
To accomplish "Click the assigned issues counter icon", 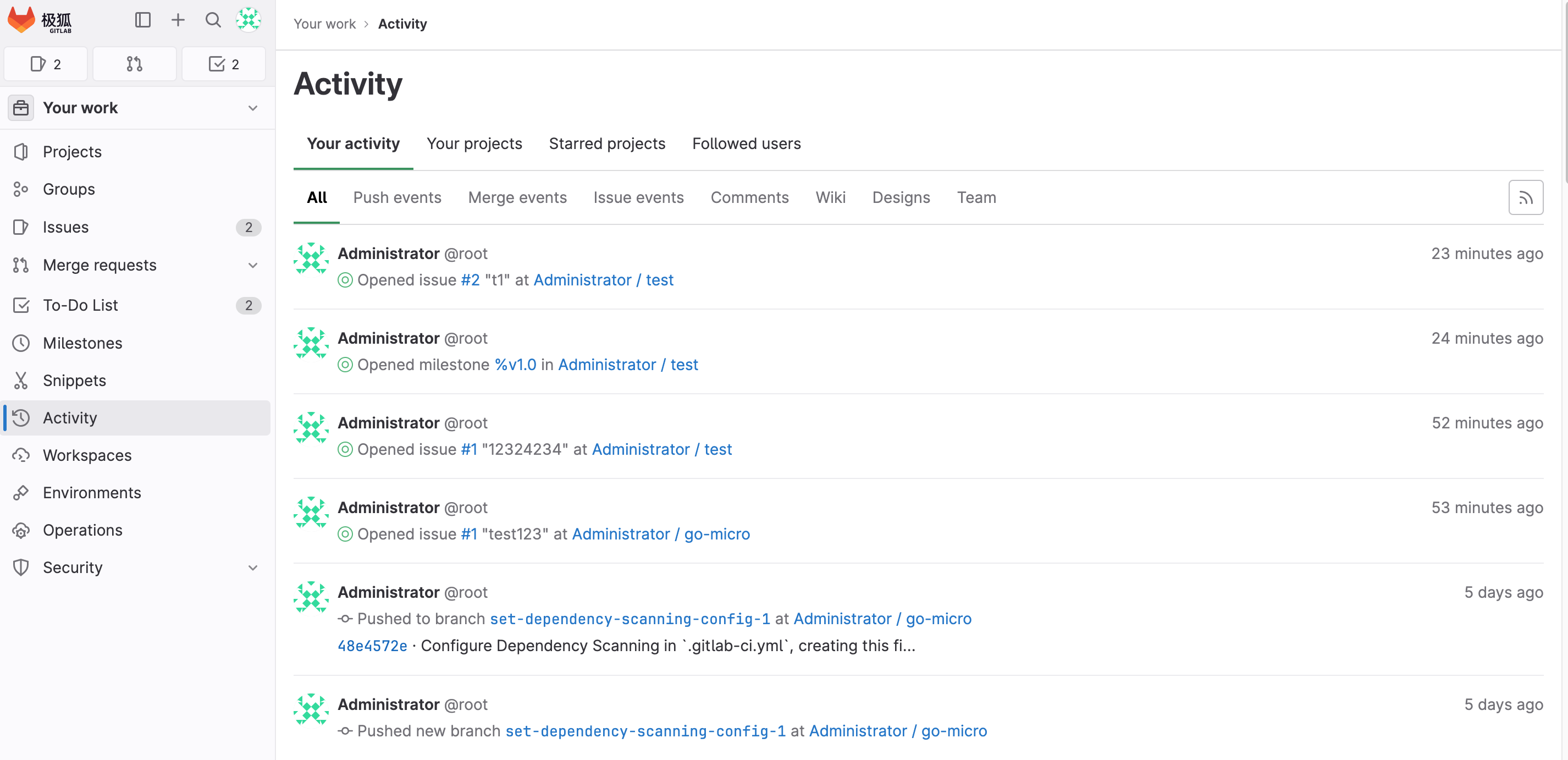I will [x=46, y=64].
